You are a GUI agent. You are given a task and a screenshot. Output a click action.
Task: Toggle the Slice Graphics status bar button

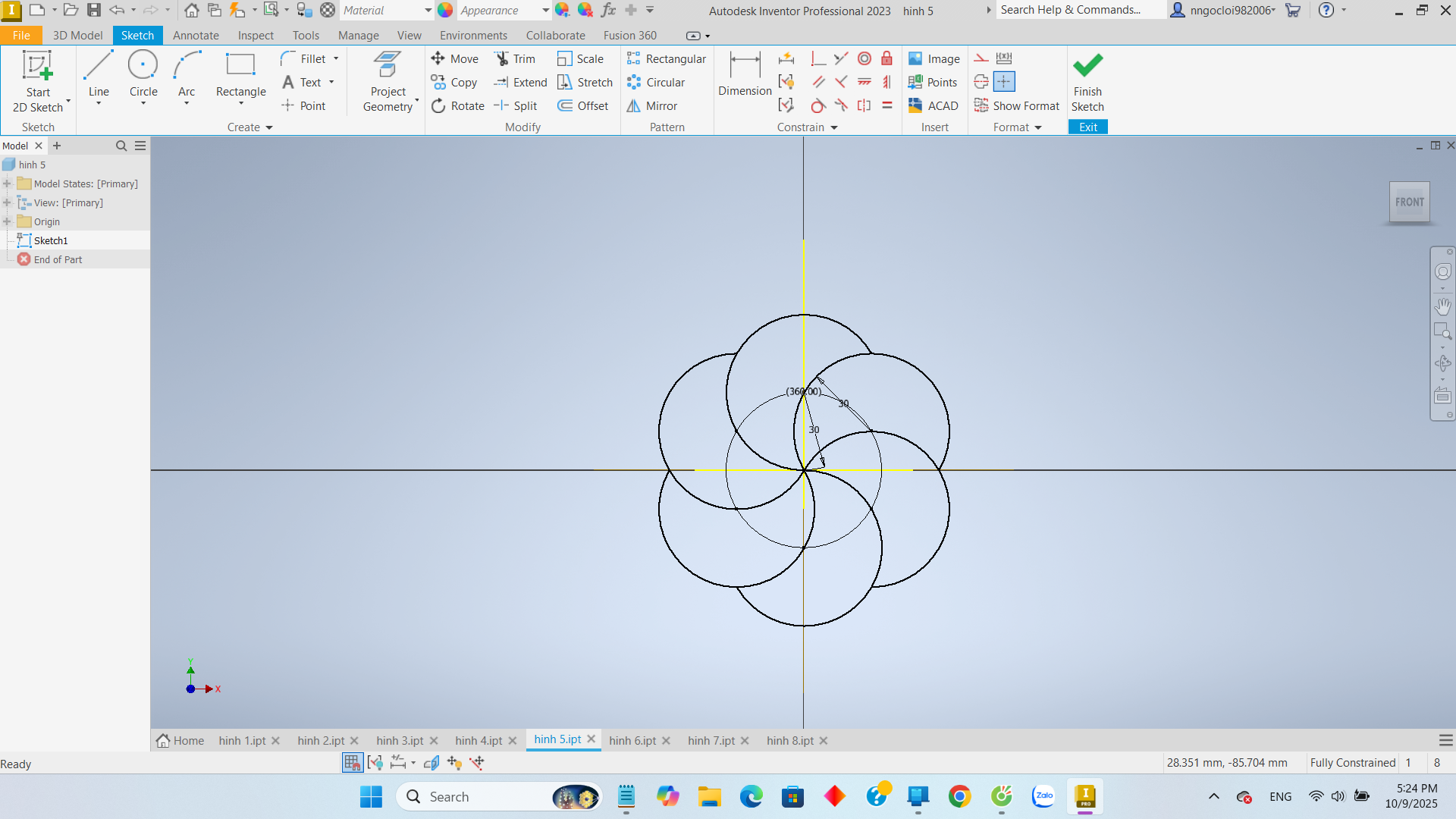click(431, 763)
